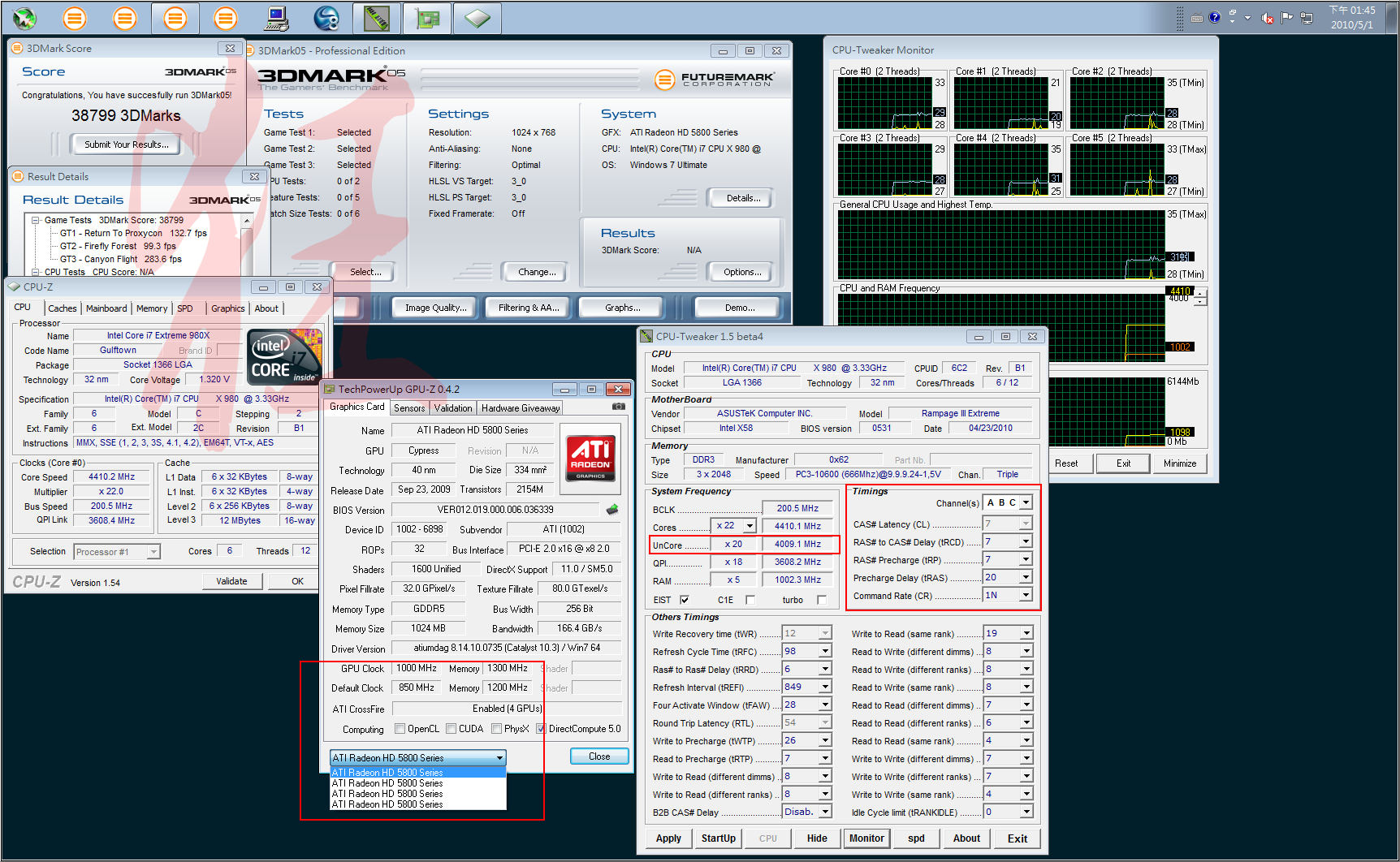The image size is (1400, 862).
Task: Click the Submit Your Results button
Action: 127,144
